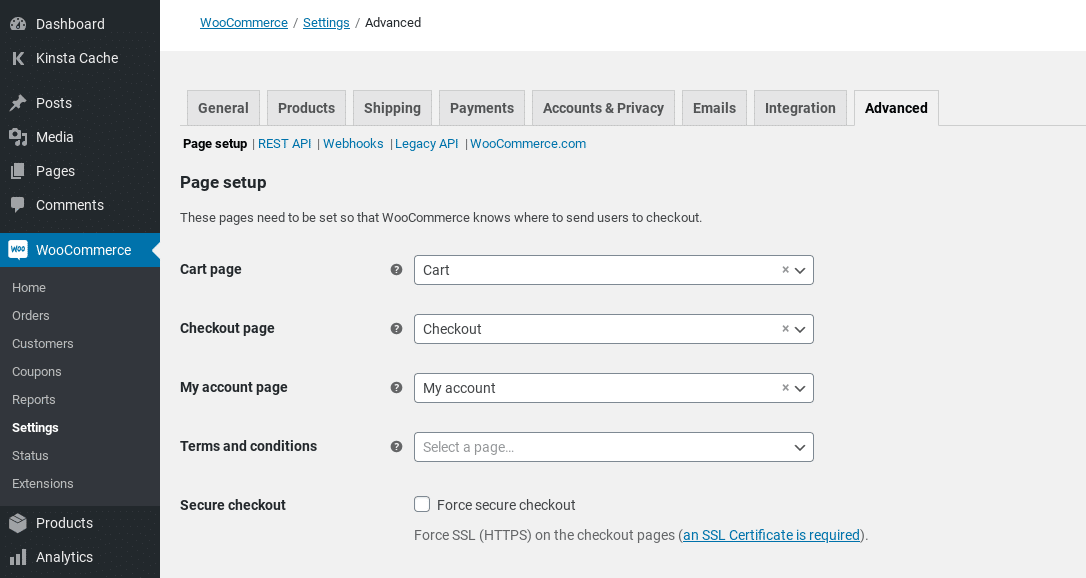Select the Posts menu icon
The image size is (1086, 578).
(17, 102)
